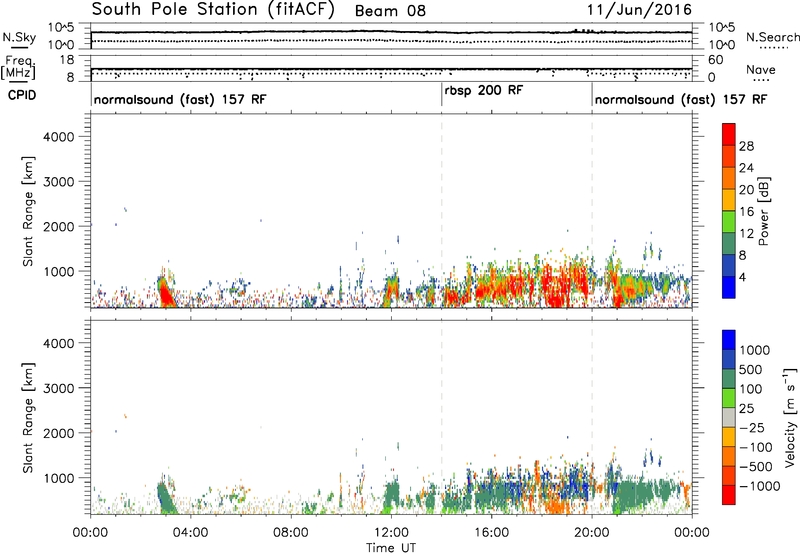
Task: Click the second "normalsound (fast) 157 RF" label
Action: [681, 99]
